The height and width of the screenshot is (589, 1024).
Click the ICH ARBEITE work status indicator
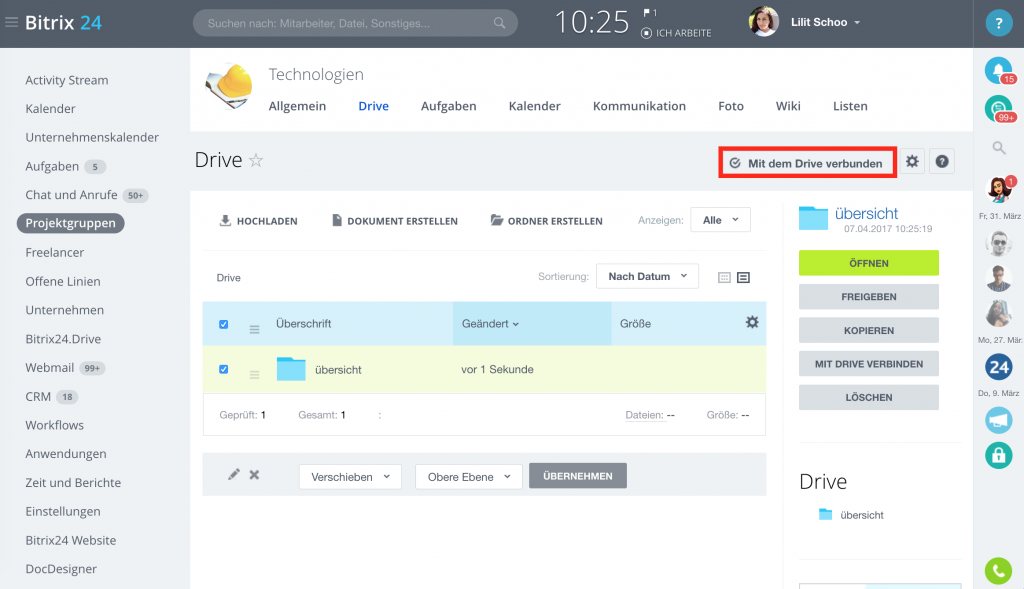[x=676, y=33]
